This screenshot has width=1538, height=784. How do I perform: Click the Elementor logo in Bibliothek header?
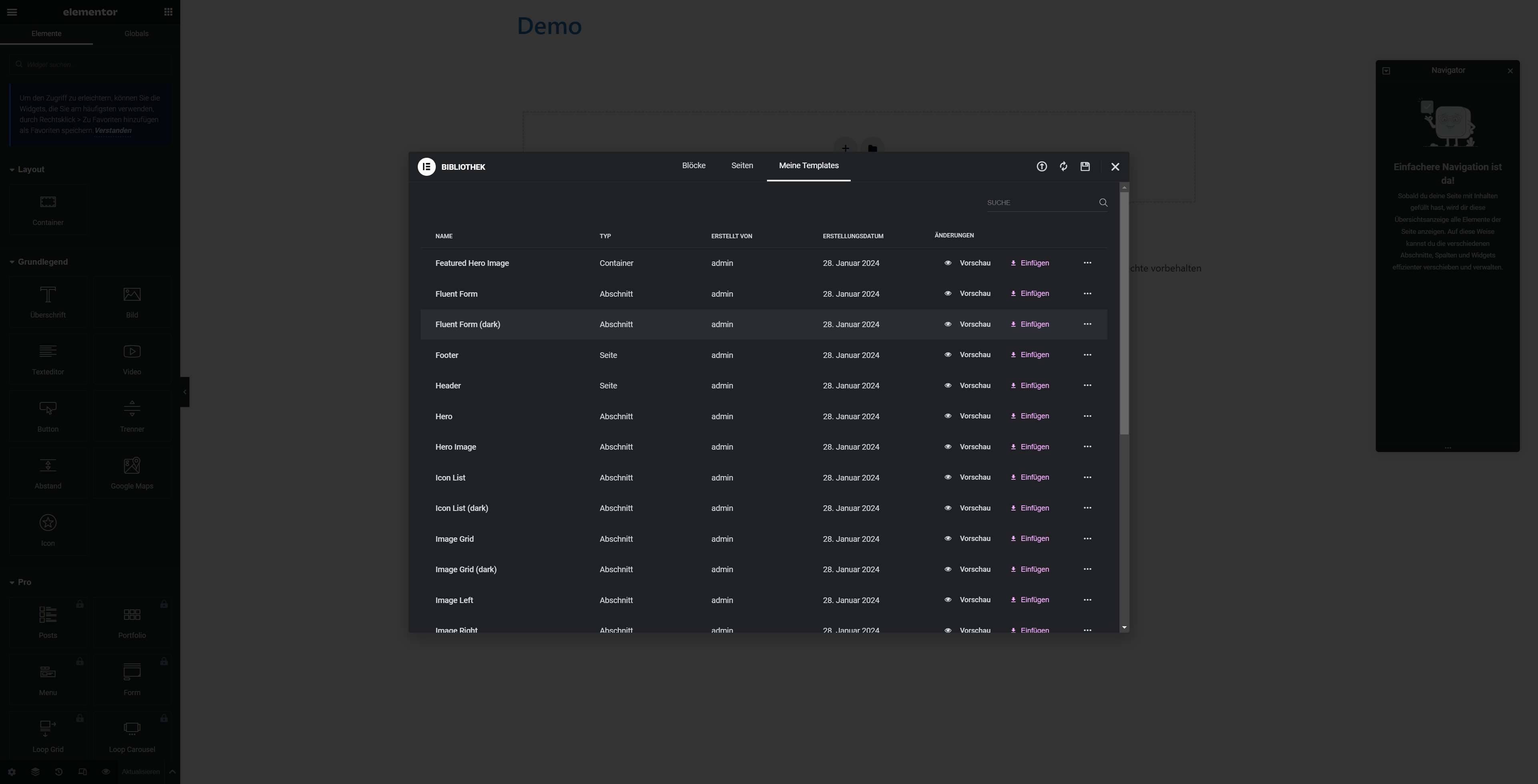426,167
